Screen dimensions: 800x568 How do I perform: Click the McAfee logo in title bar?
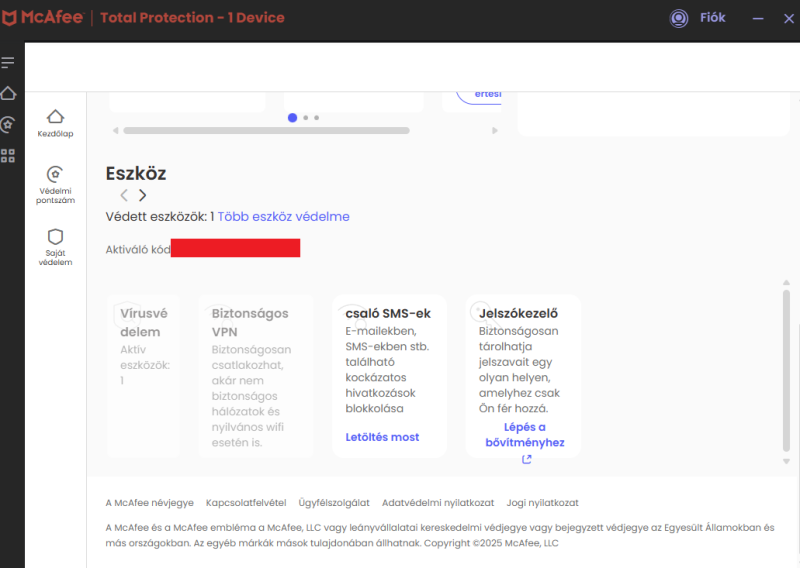(x=43, y=18)
